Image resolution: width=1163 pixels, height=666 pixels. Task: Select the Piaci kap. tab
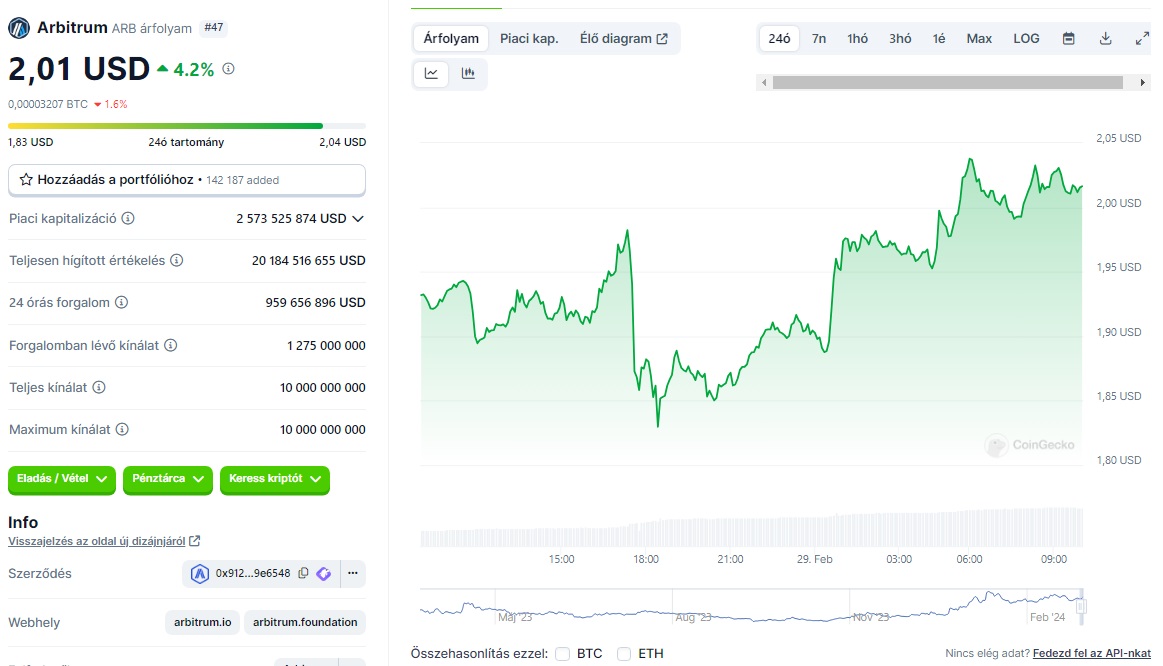[x=529, y=39]
